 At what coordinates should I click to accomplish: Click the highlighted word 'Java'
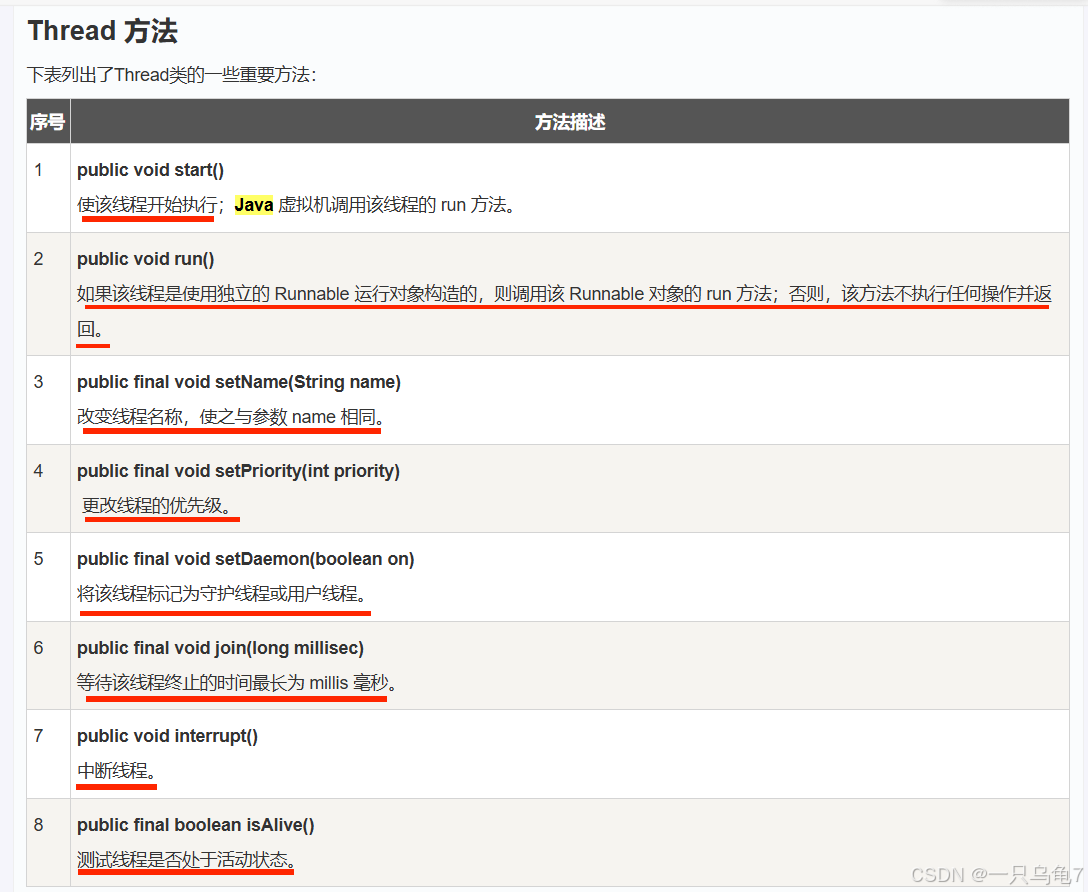click(254, 205)
